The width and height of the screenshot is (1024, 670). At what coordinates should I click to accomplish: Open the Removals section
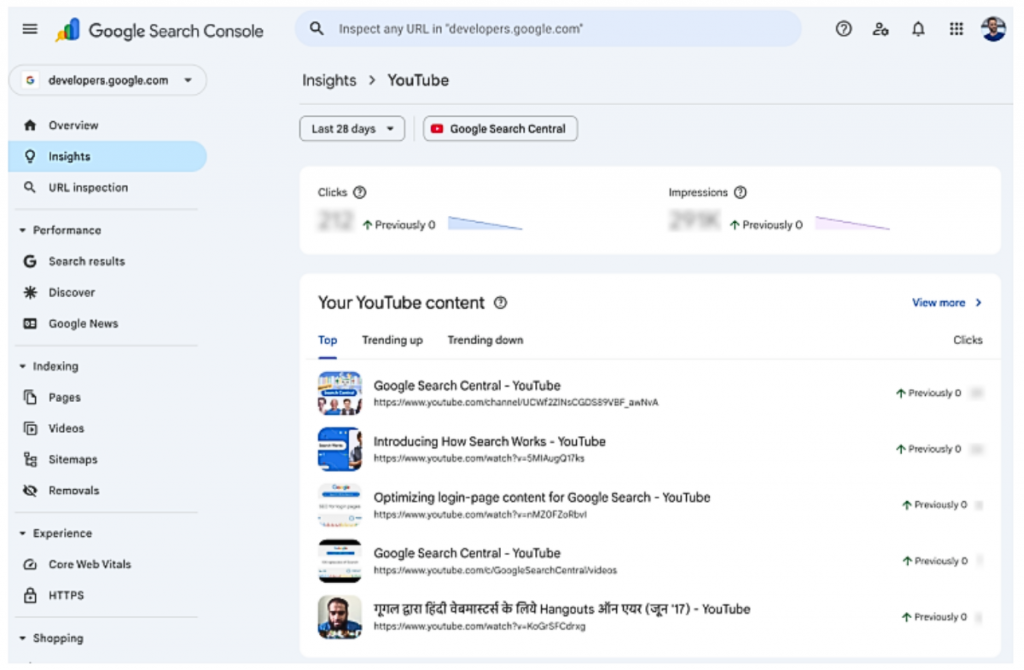click(75, 490)
